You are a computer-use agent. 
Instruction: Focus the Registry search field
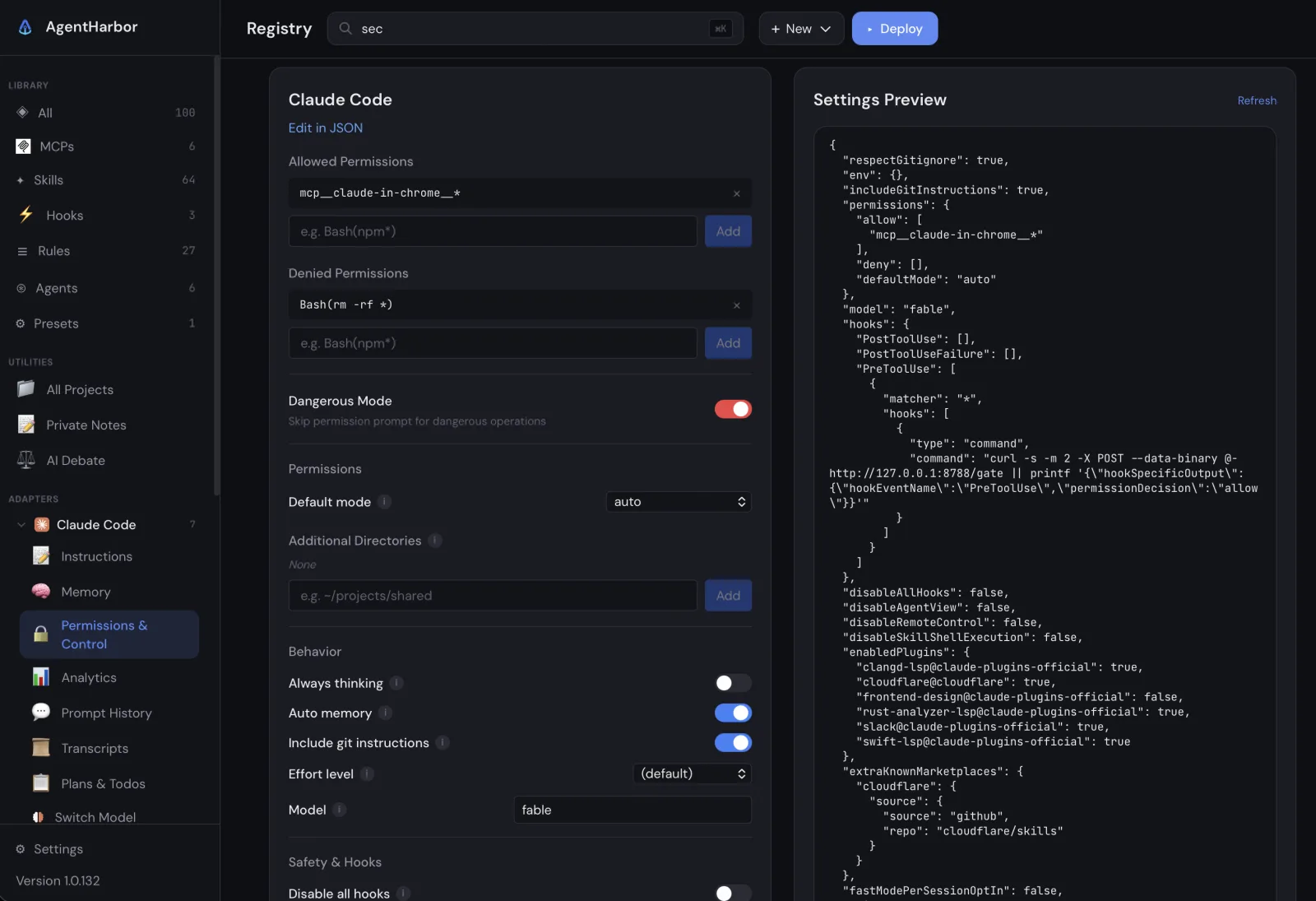535,28
